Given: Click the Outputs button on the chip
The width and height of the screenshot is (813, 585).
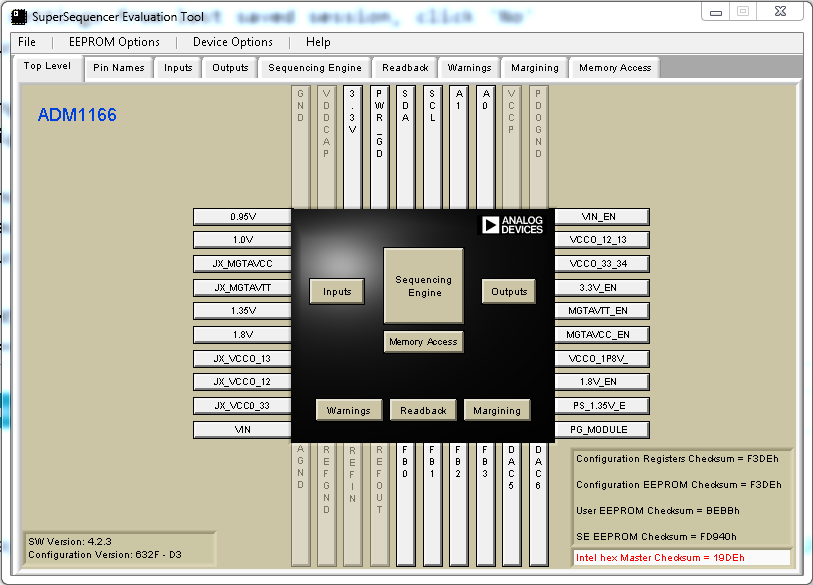Looking at the screenshot, I should point(509,291).
